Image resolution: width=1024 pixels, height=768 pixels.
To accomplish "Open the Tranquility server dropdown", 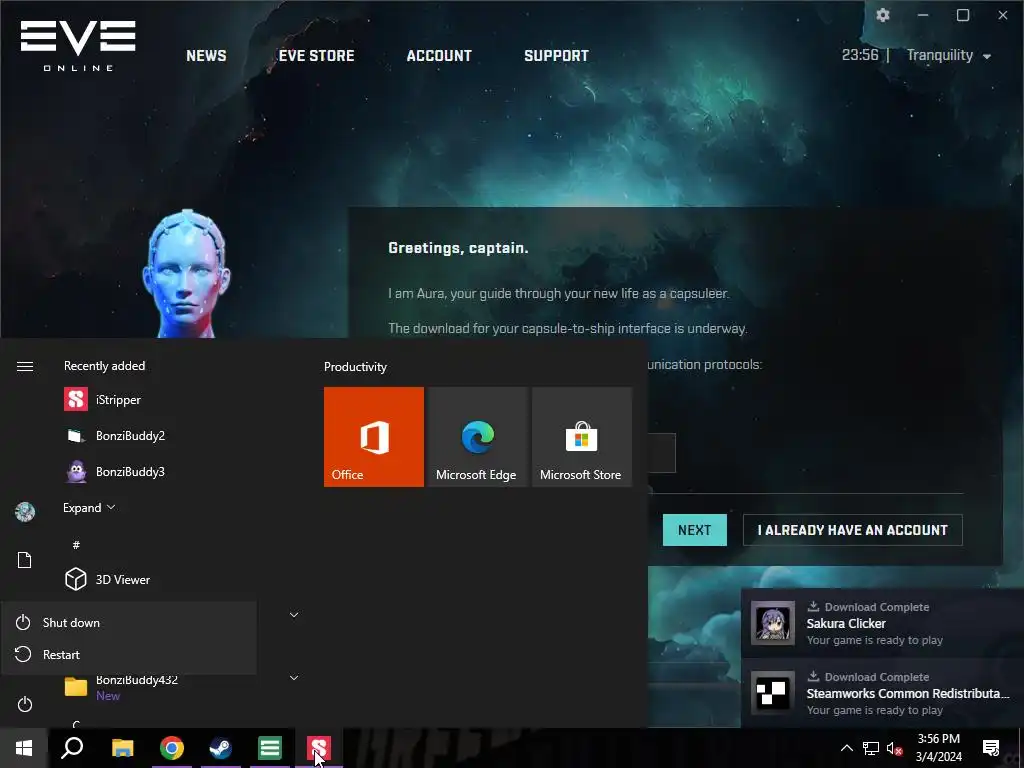I will pyautogui.click(x=949, y=56).
